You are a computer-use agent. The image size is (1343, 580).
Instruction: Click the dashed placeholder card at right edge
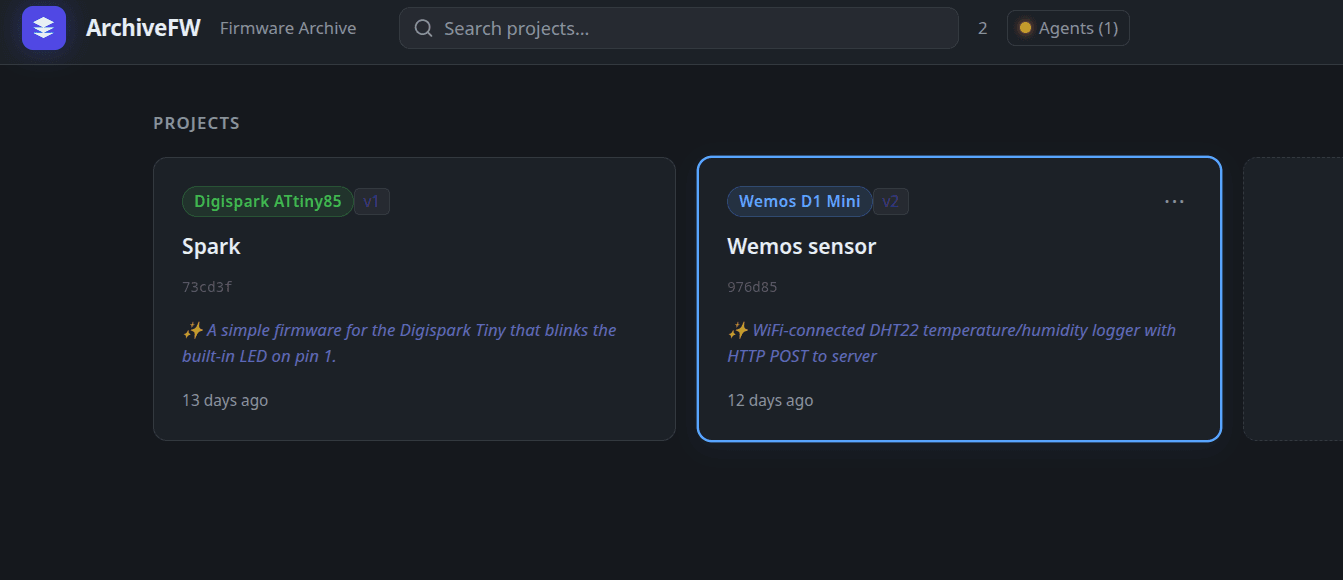[x=1293, y=299]
